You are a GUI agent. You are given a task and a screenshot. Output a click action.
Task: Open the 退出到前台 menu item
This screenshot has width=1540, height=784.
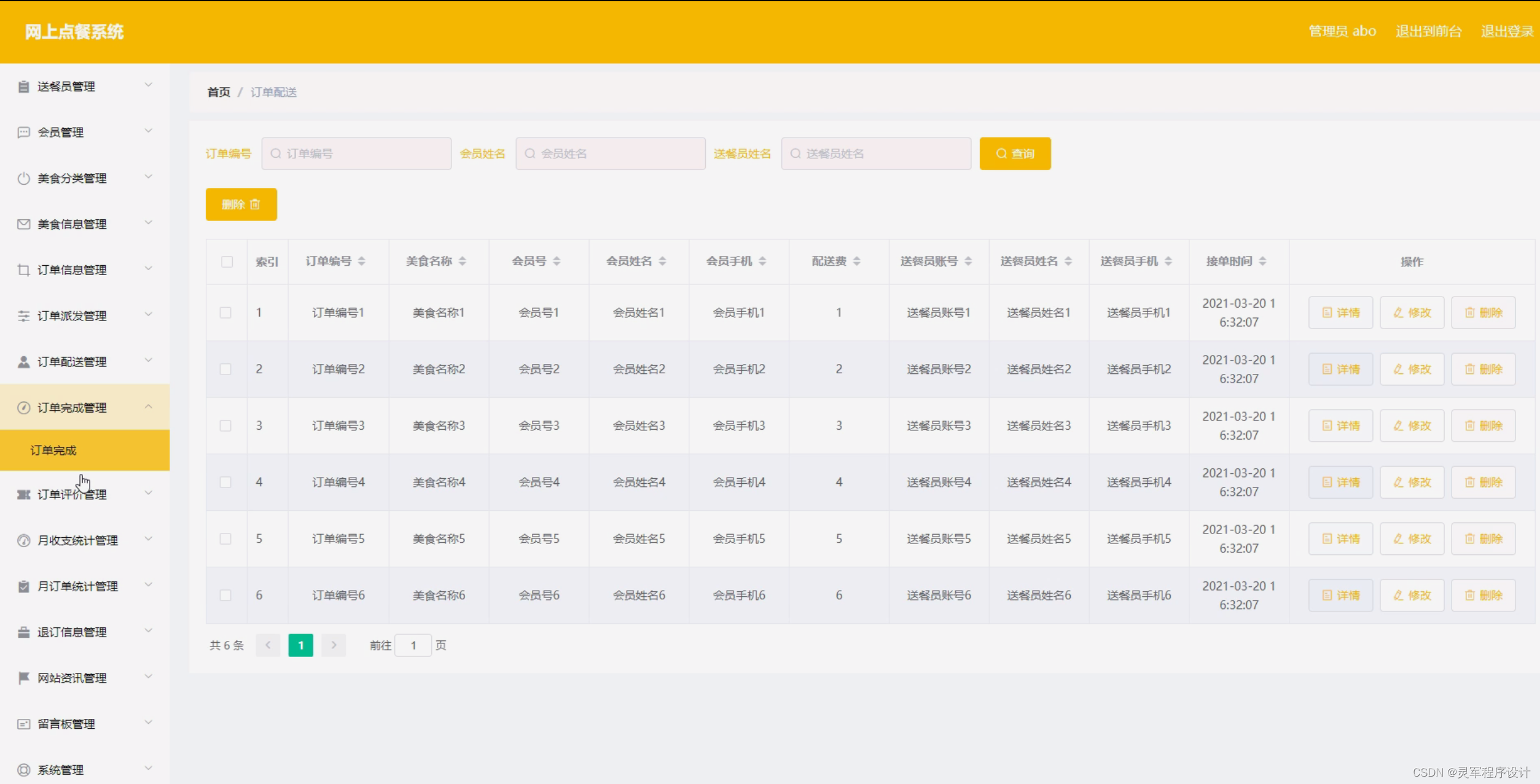coord(1428,31)
